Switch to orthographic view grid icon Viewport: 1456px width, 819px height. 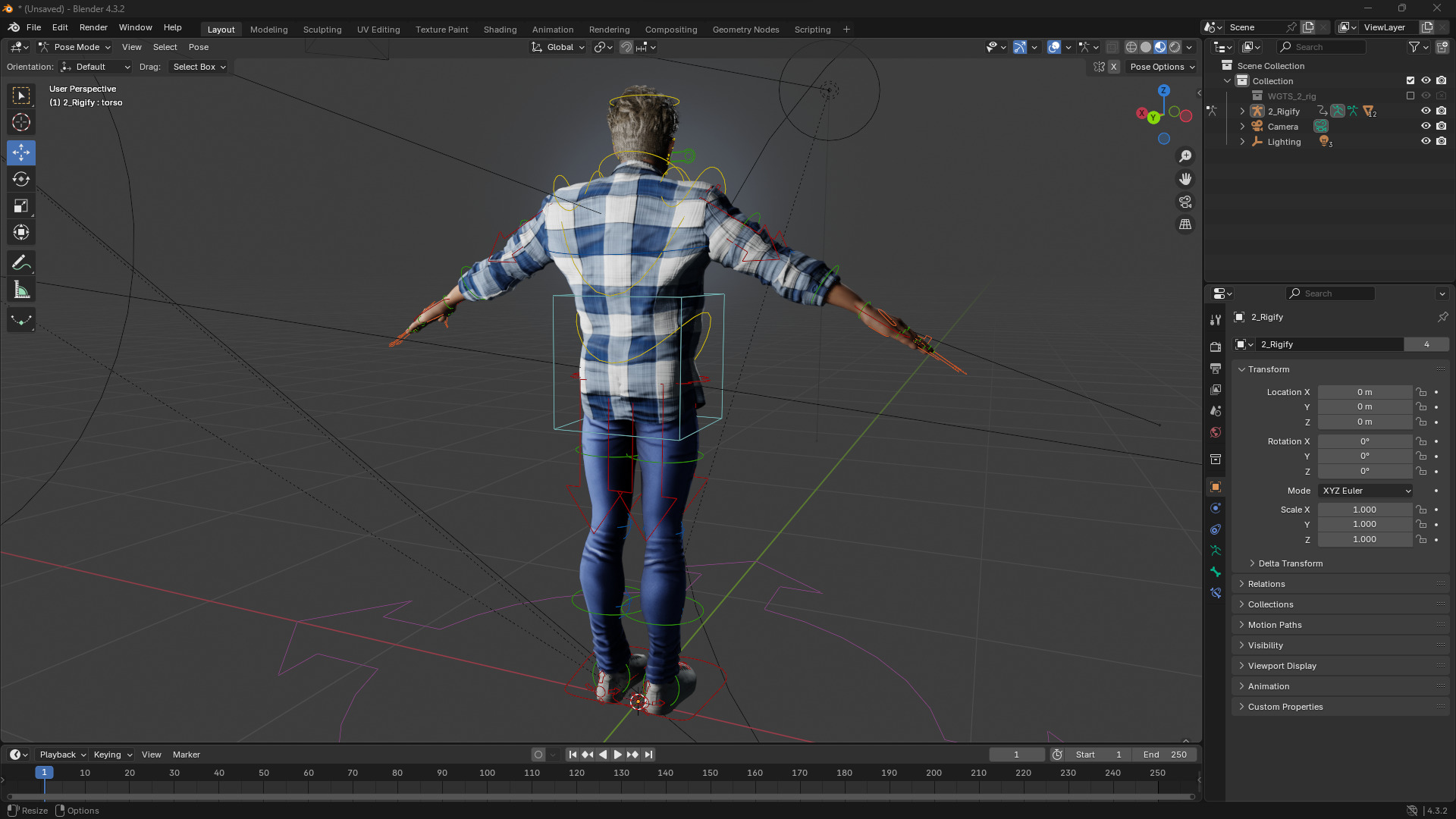click(x=1185, y=224)
